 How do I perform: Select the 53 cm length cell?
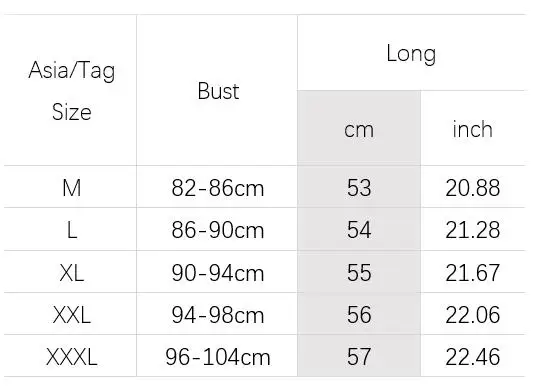coord(359,188)
